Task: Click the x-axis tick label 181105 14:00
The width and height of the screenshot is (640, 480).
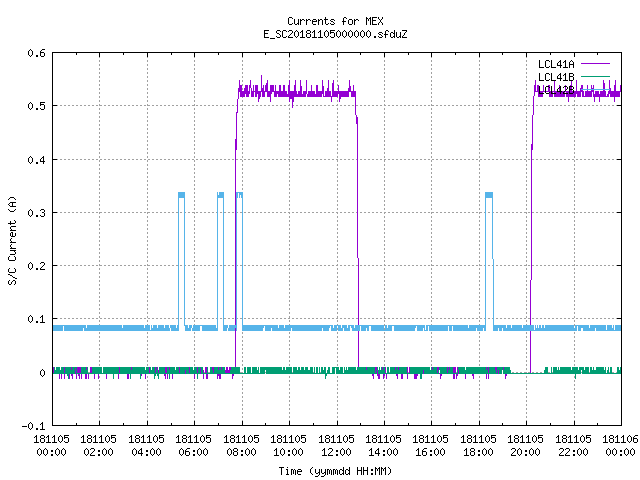Action: (383, 446)
